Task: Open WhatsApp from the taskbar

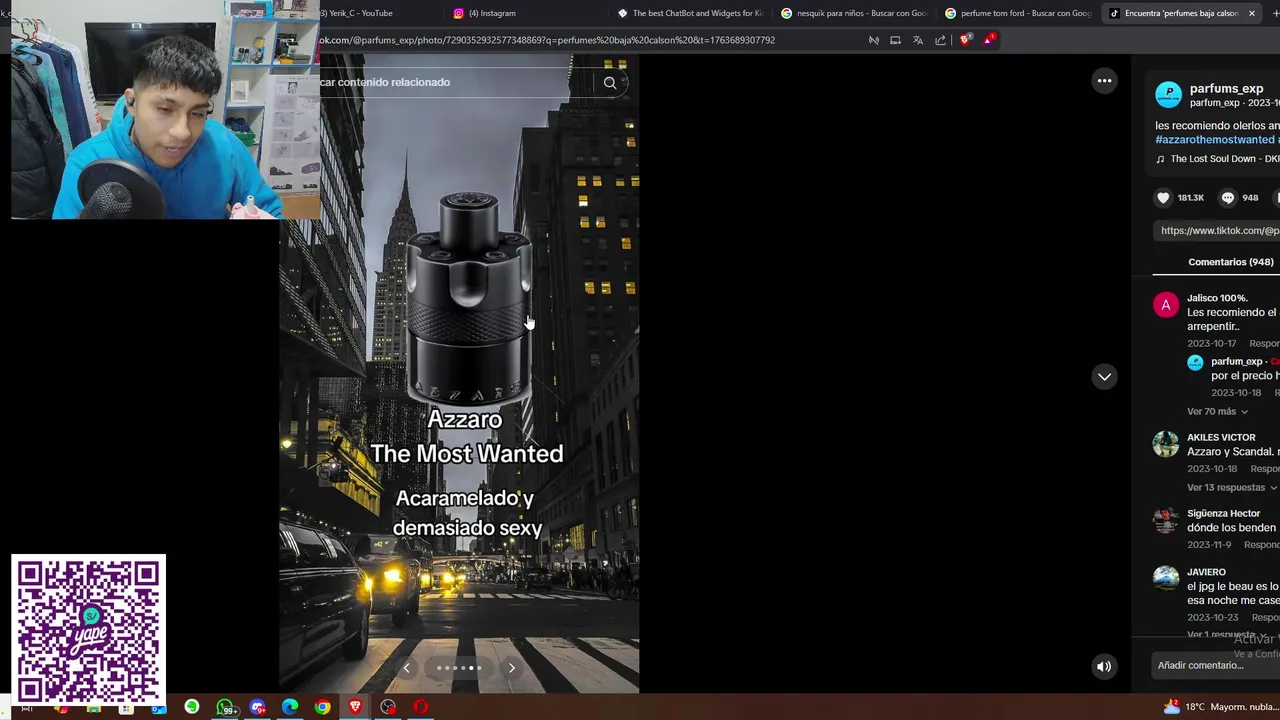Action: point(226,708)
